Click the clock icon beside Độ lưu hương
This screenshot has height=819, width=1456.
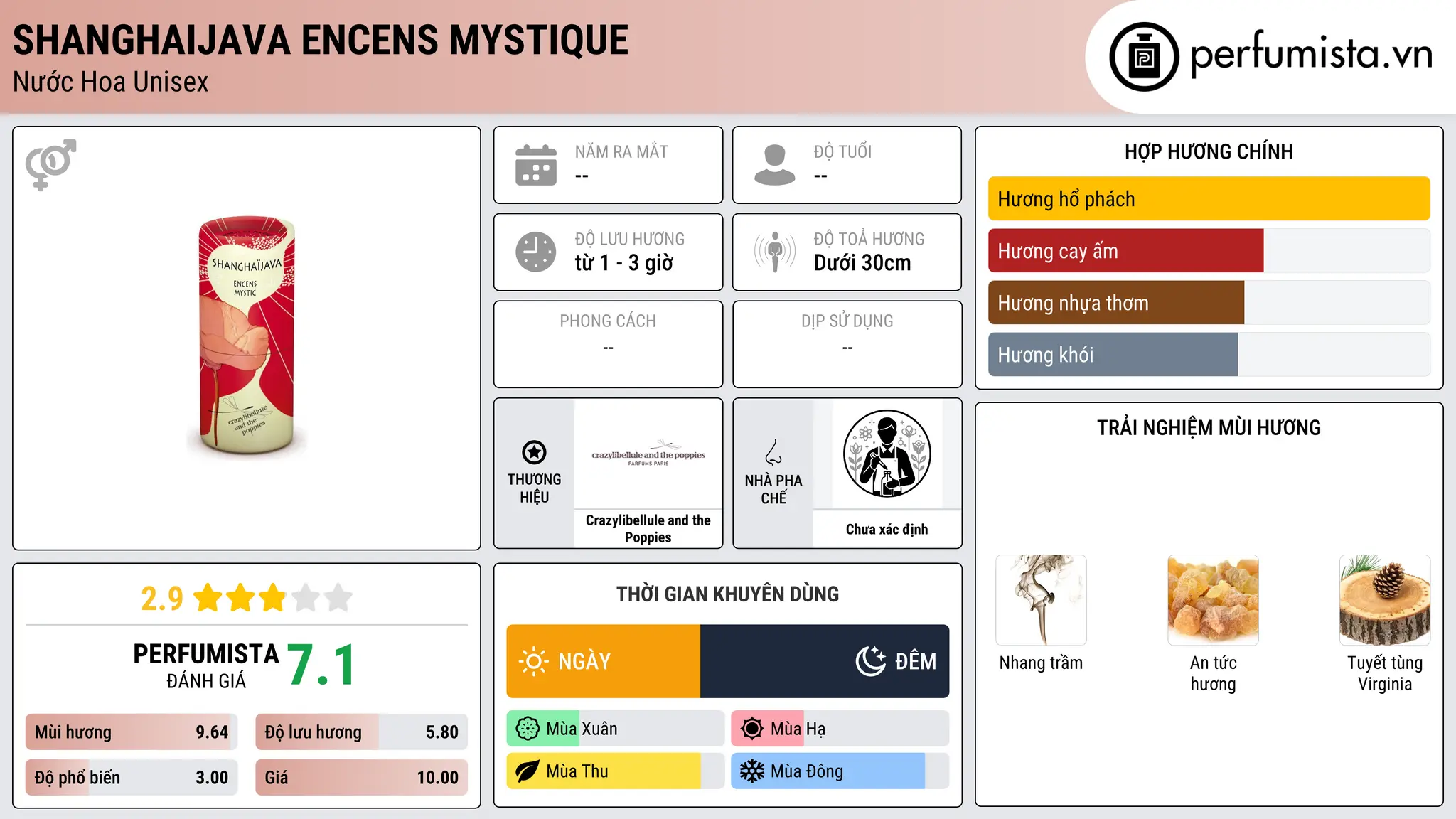(x=536, y=252)
